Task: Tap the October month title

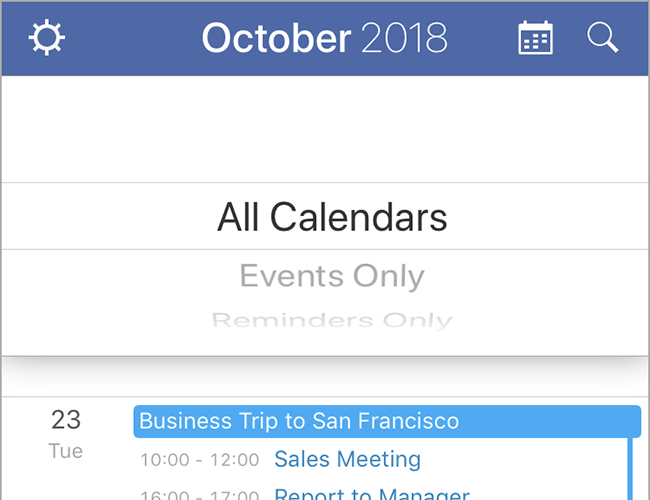Action: [276, 38]
